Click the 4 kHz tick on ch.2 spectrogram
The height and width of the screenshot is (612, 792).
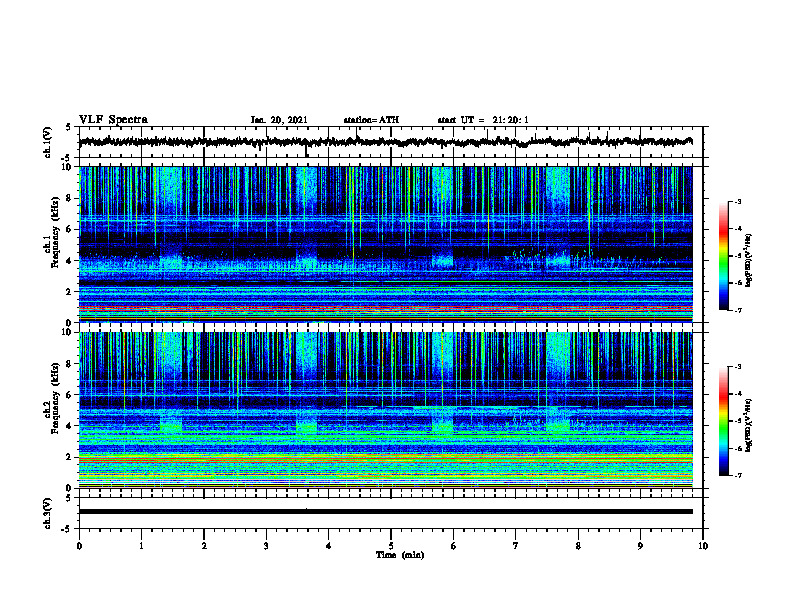pos(70,426)
